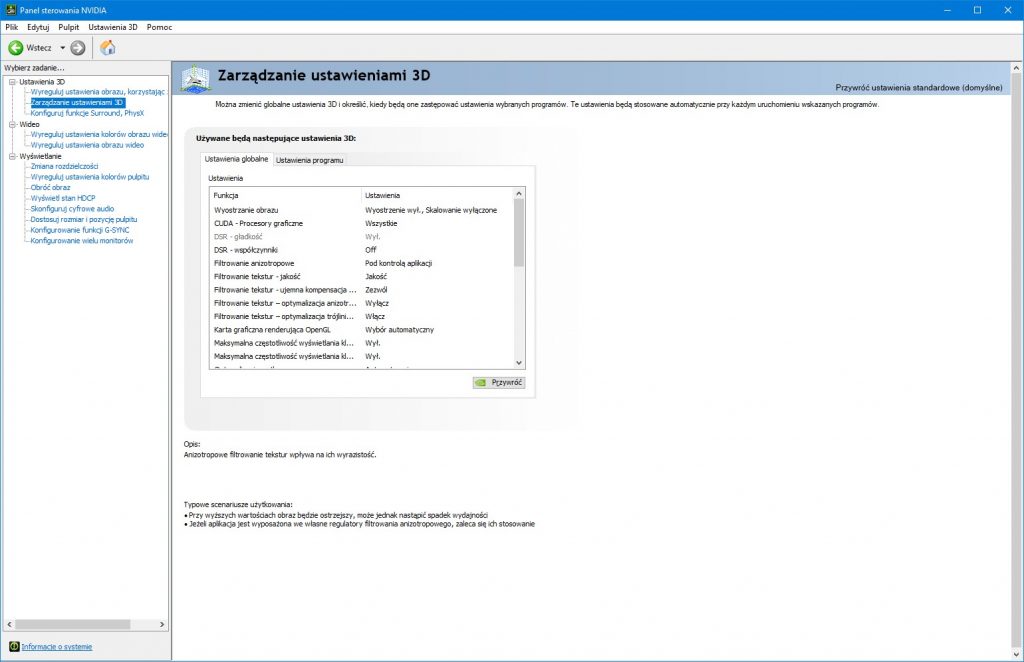Click the green Wstecz back arrow icon
Image resolution: width=1024 pixels, height=662 pixels.
click(x=16, y=48)
